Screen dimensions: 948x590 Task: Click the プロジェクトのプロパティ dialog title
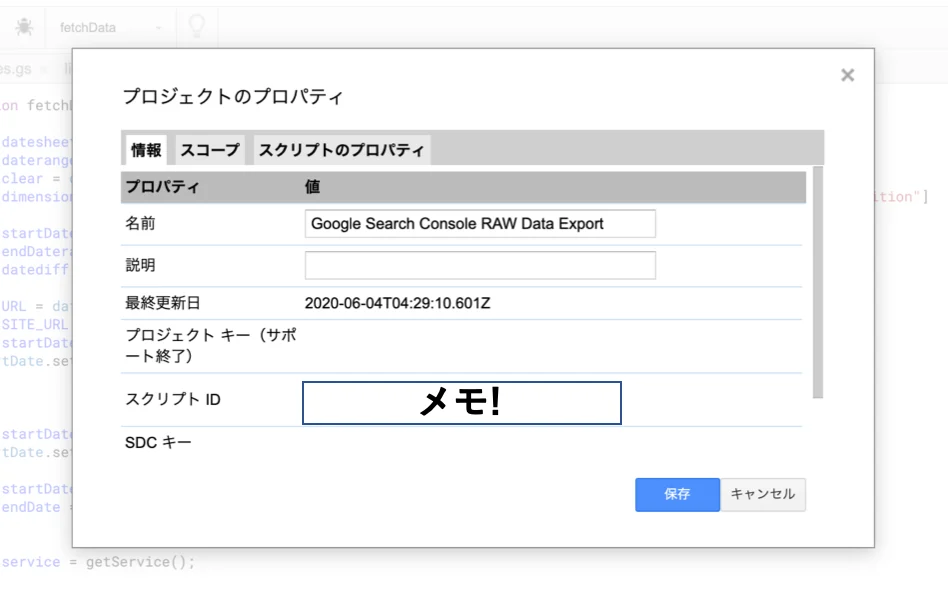tap(233, 97)
